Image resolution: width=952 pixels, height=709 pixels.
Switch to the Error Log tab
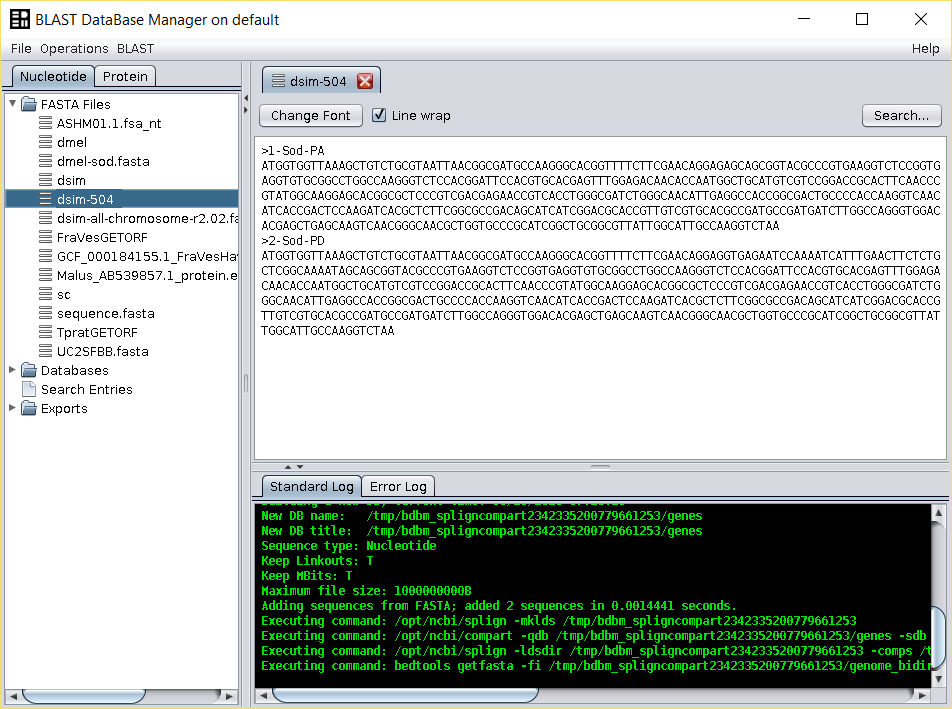pos(398,487)
